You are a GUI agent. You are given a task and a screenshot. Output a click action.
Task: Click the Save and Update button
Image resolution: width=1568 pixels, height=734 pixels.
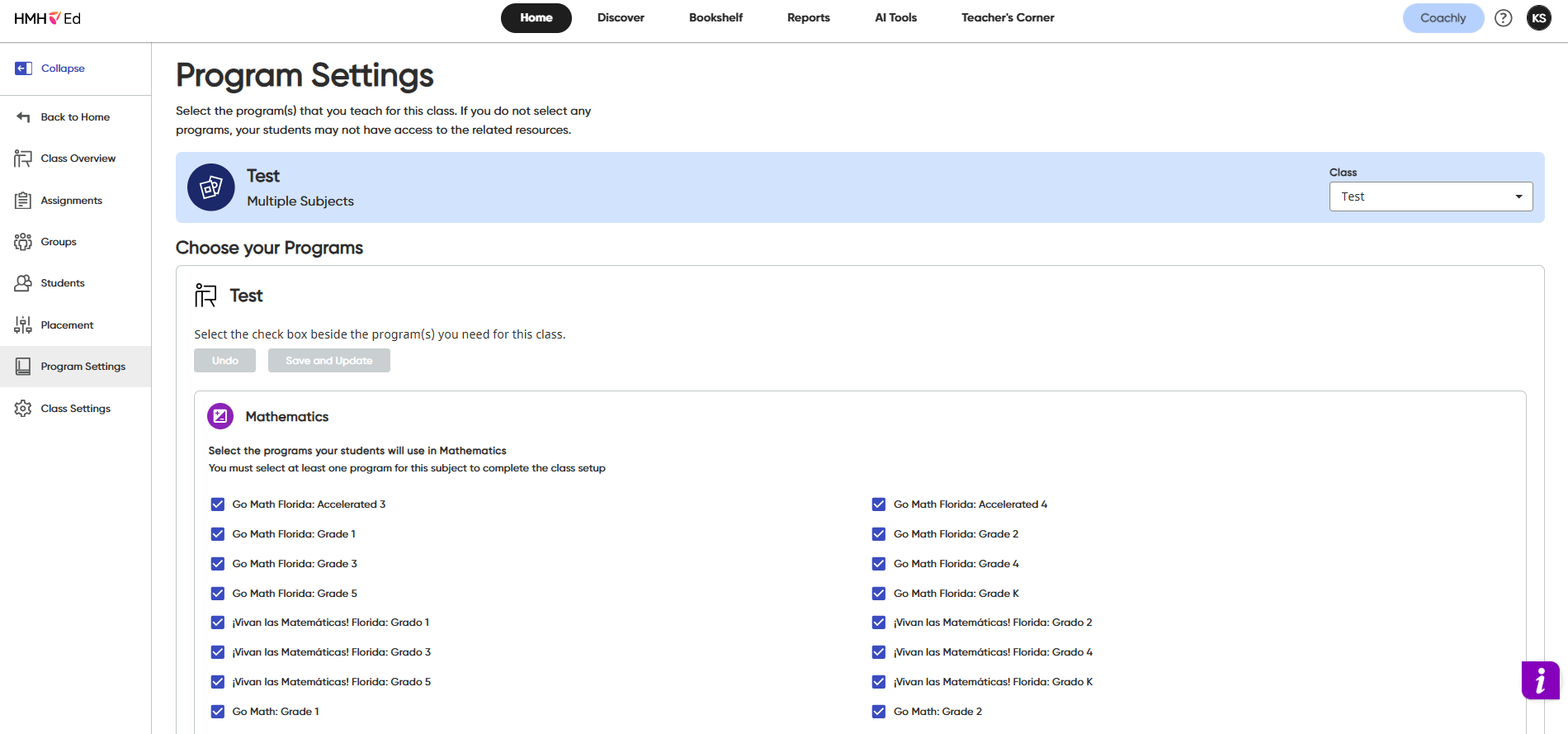[329, 361]
